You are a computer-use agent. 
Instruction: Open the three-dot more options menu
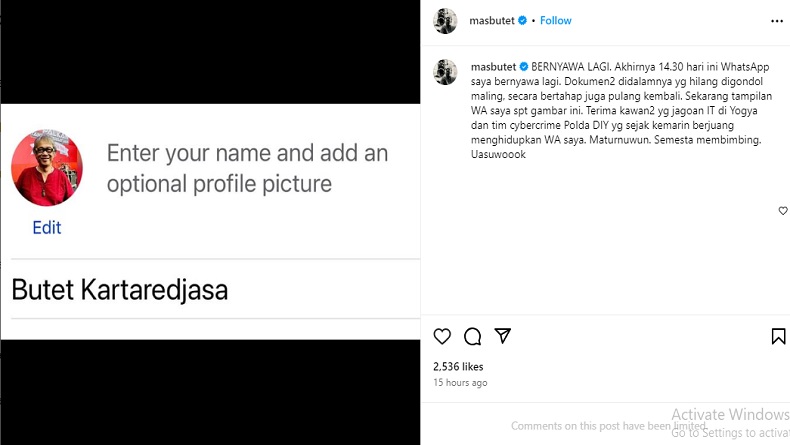pos(777,21)
